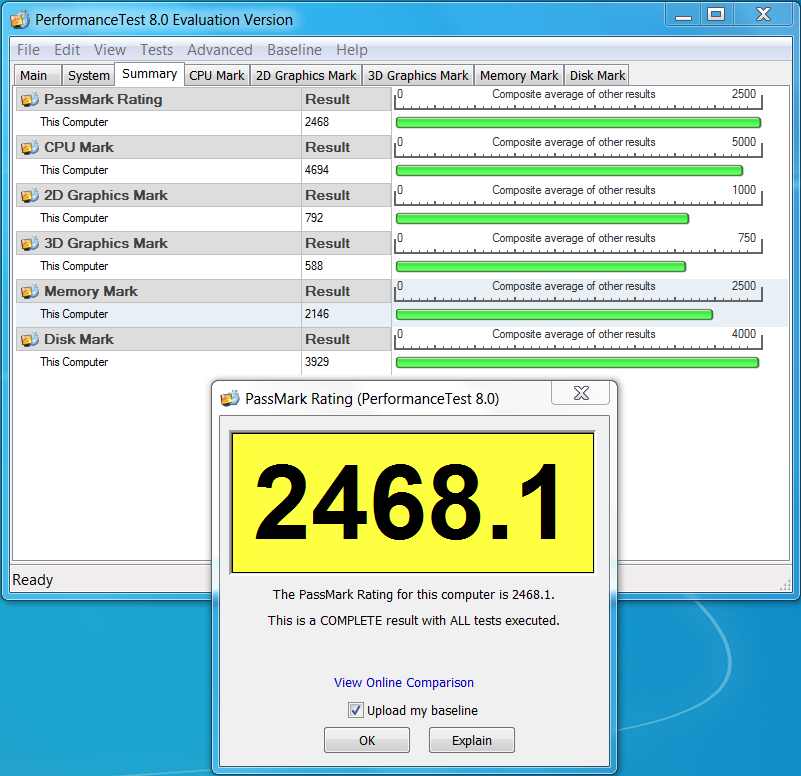Open the View menu
Image resolution: width=801 pixels, height=776 pixels.
click(x=110, y=50)
